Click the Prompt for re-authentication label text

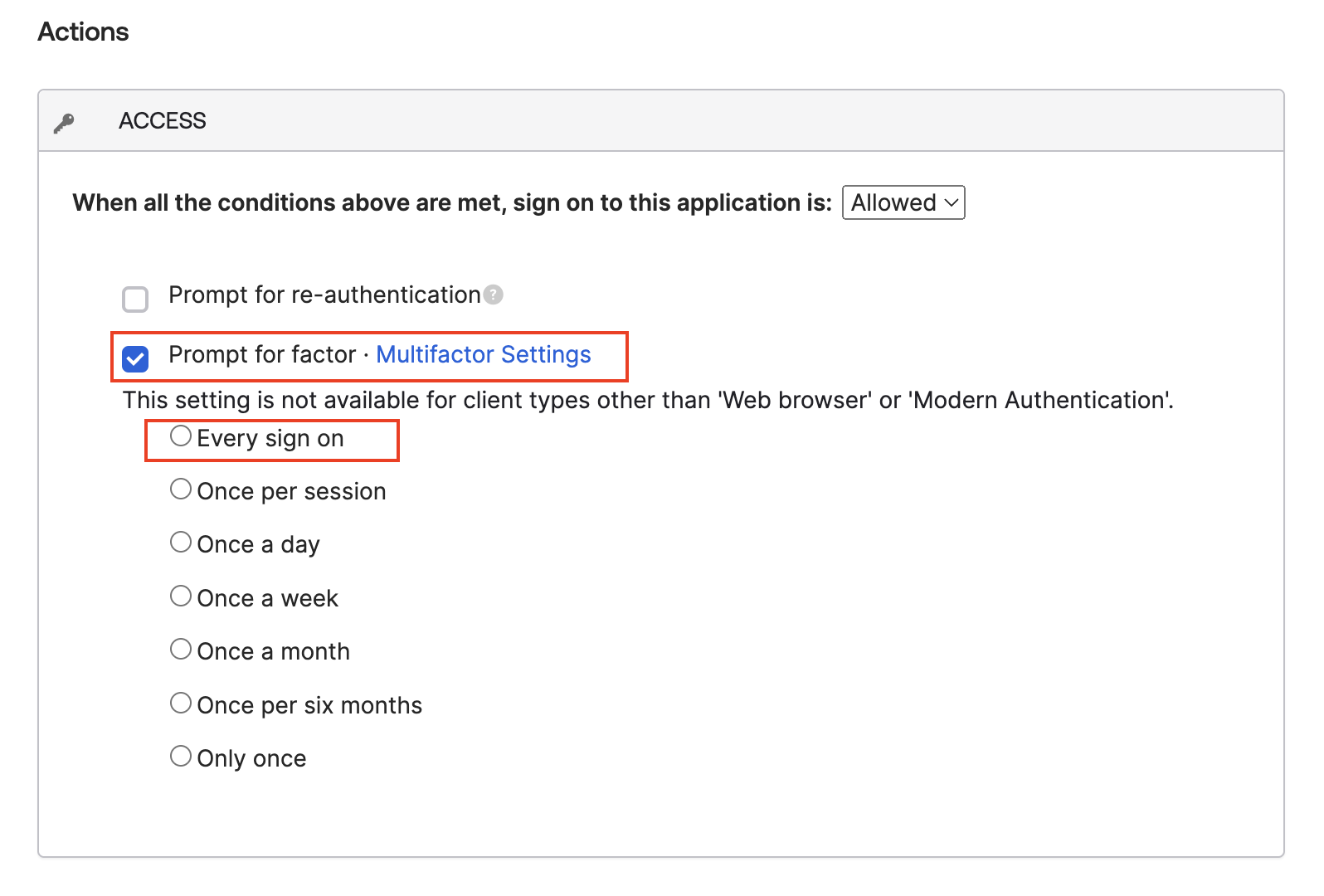pos(324,295)
